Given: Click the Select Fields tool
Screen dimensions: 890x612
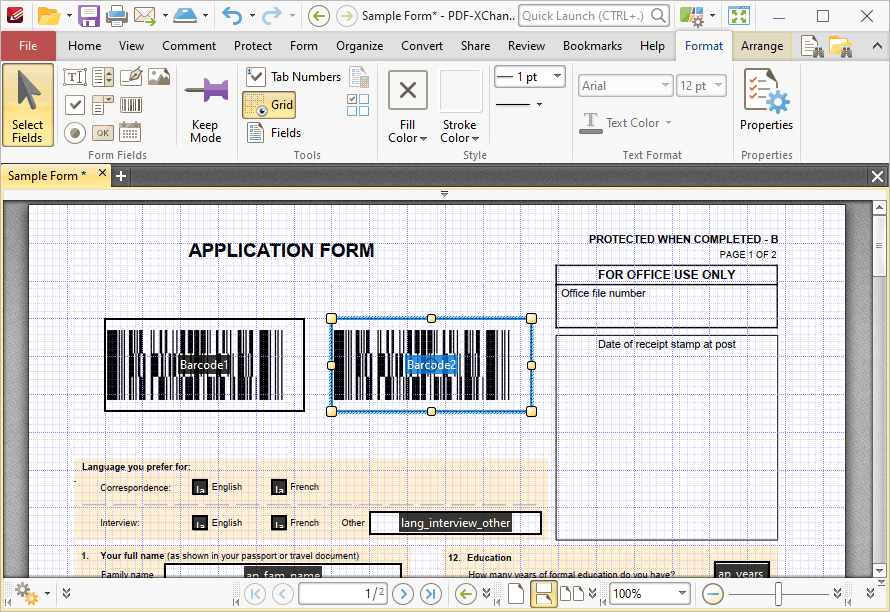Looking at the screenshot, I should pos(28,106).
